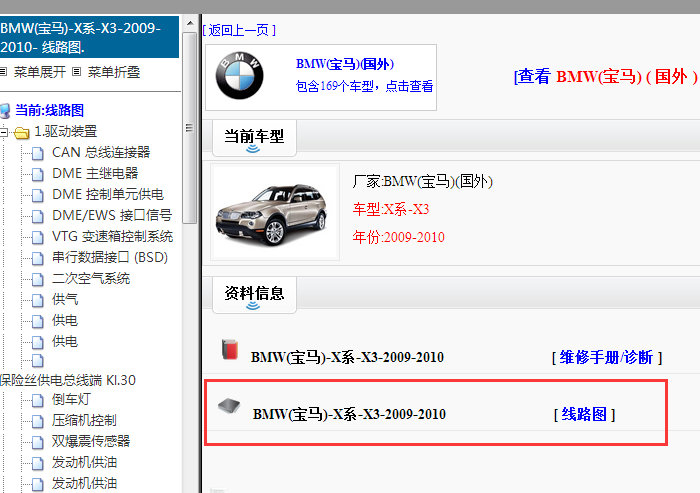
Task: Select 压缩机控制 tree item
Action: point(84,420)
